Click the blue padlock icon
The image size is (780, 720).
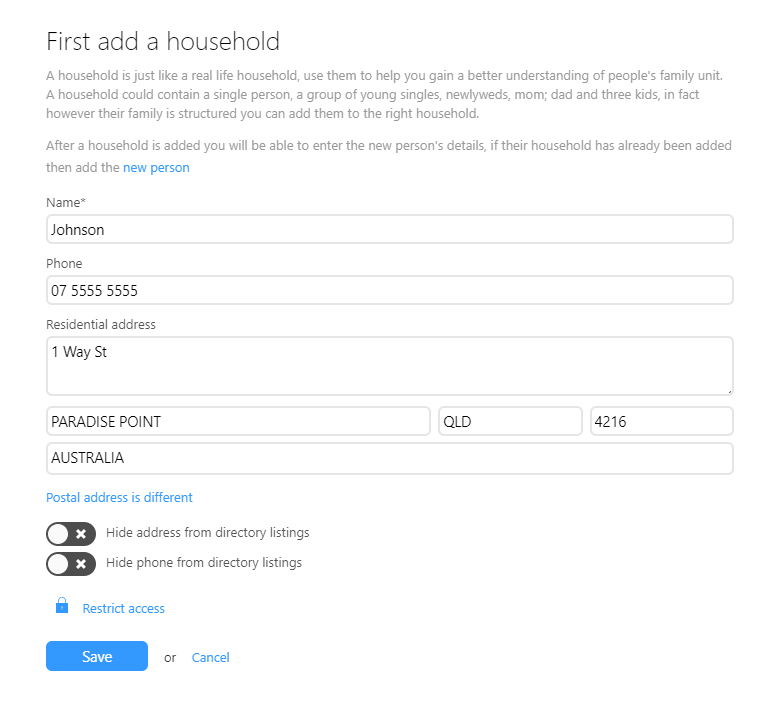pos(62,606)
